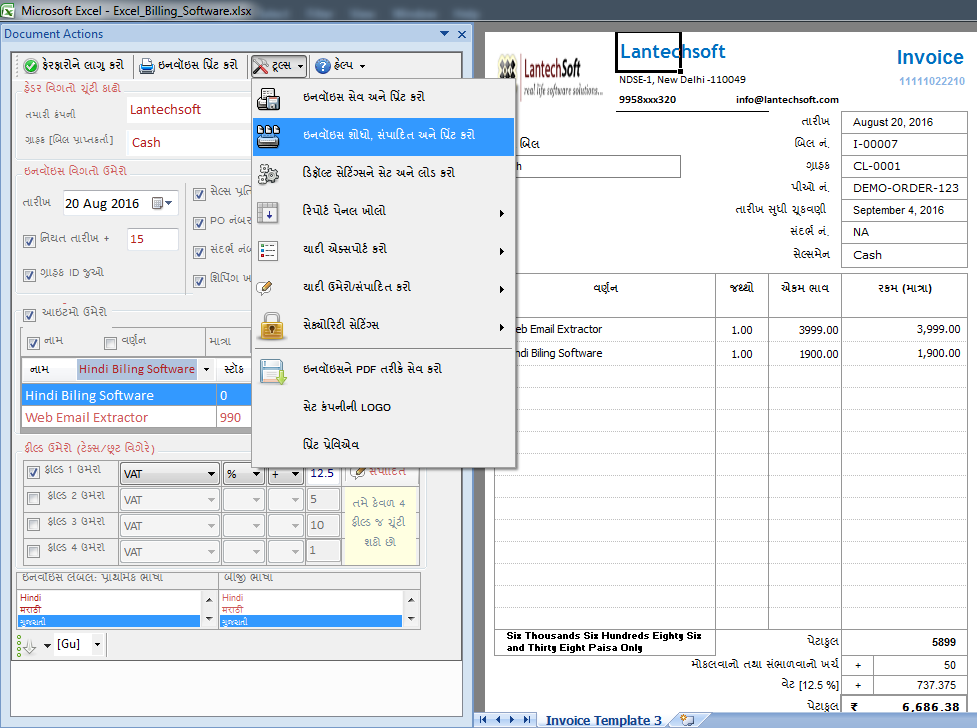Toggle the add items checkbox

point(29,315)
